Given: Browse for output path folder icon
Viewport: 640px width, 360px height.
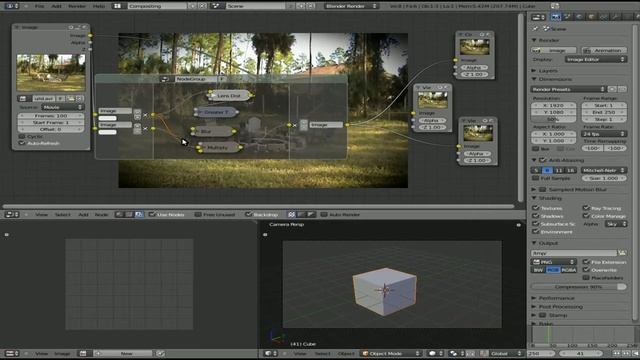Looking at the screenshot, I should click(x=622, y=253).
